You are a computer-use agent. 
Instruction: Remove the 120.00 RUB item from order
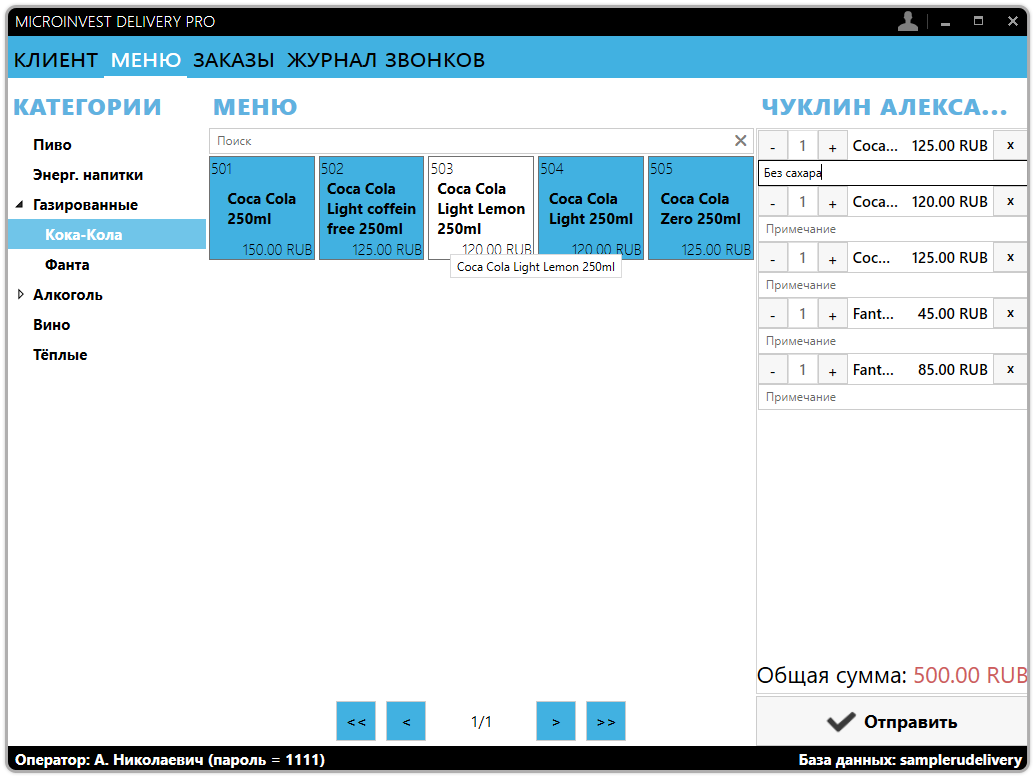[x=1010, y=202]
